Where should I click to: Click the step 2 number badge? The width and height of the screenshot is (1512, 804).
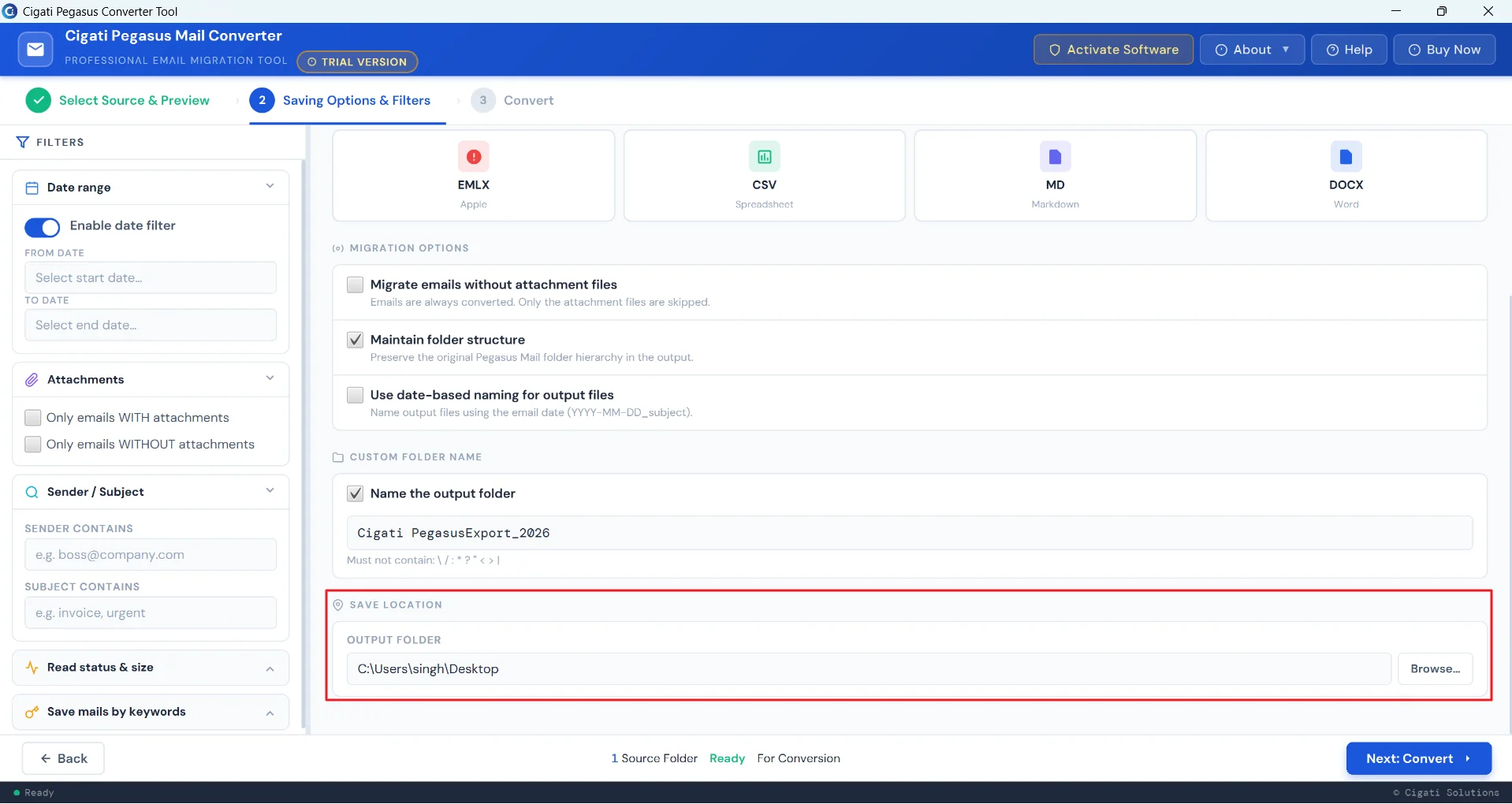click(x=263, y=100)
